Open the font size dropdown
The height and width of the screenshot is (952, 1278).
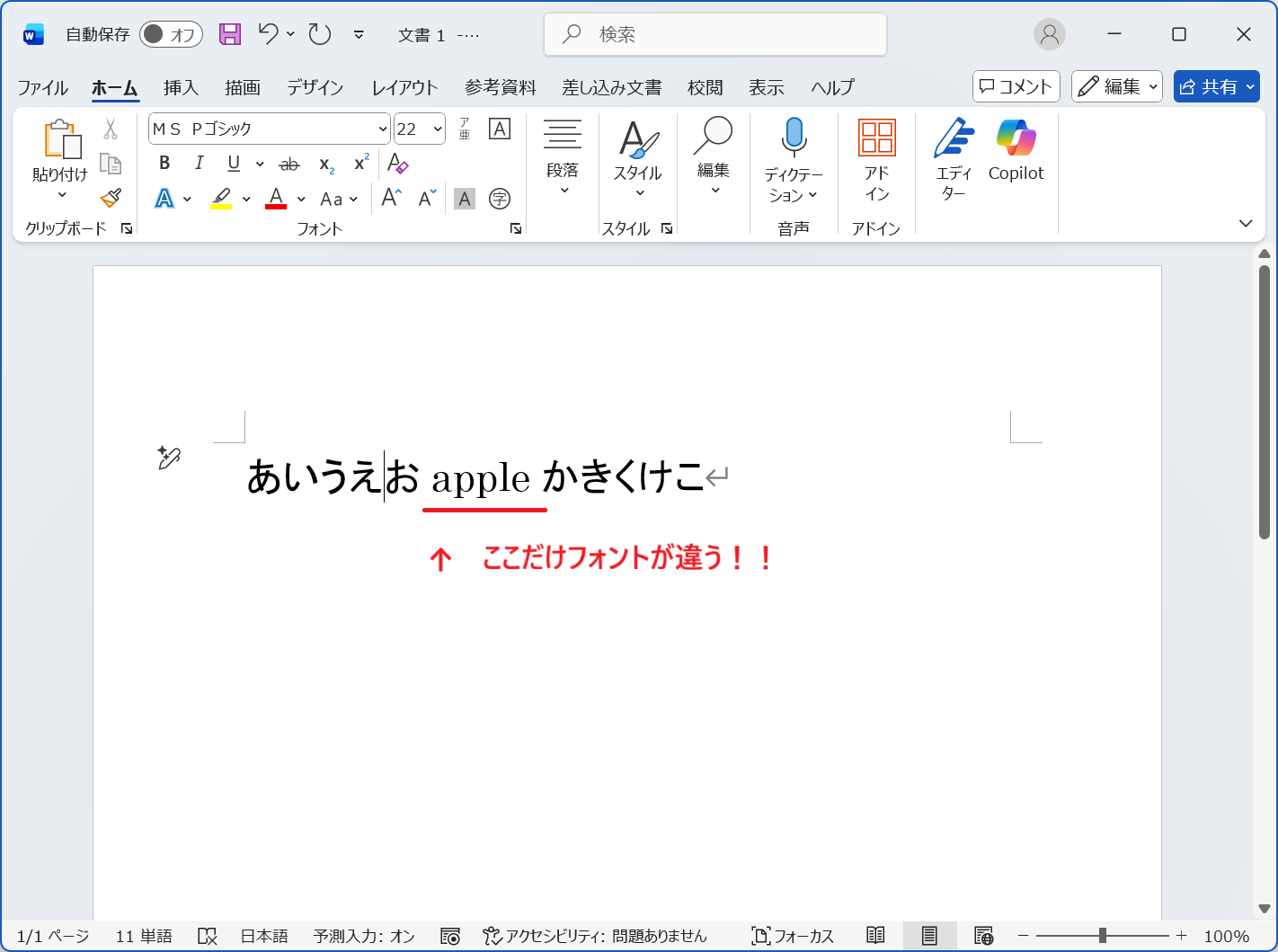(438, 129)
